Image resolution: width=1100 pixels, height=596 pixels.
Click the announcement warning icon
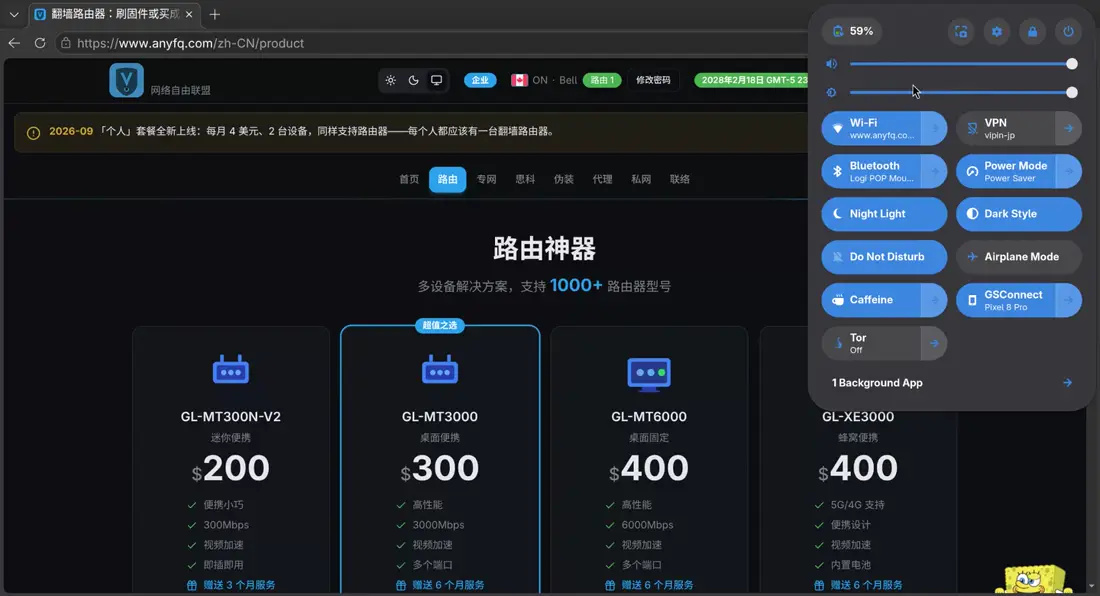[33, 133]
